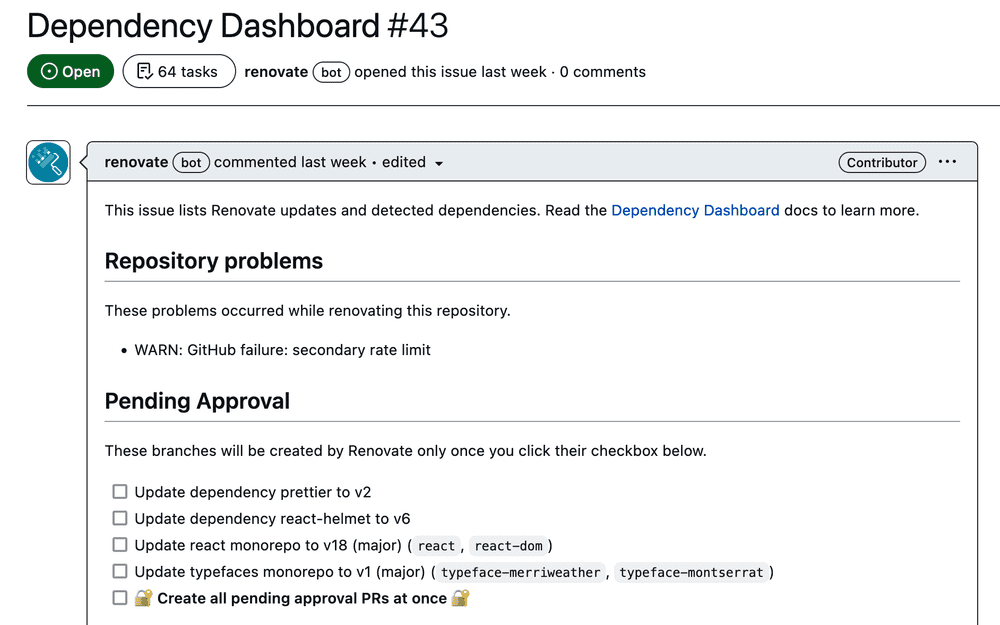Viewport: 1000px width, 625px height.
Task: Enable the react-helmet v6 update branch
Action: (120, 518)
